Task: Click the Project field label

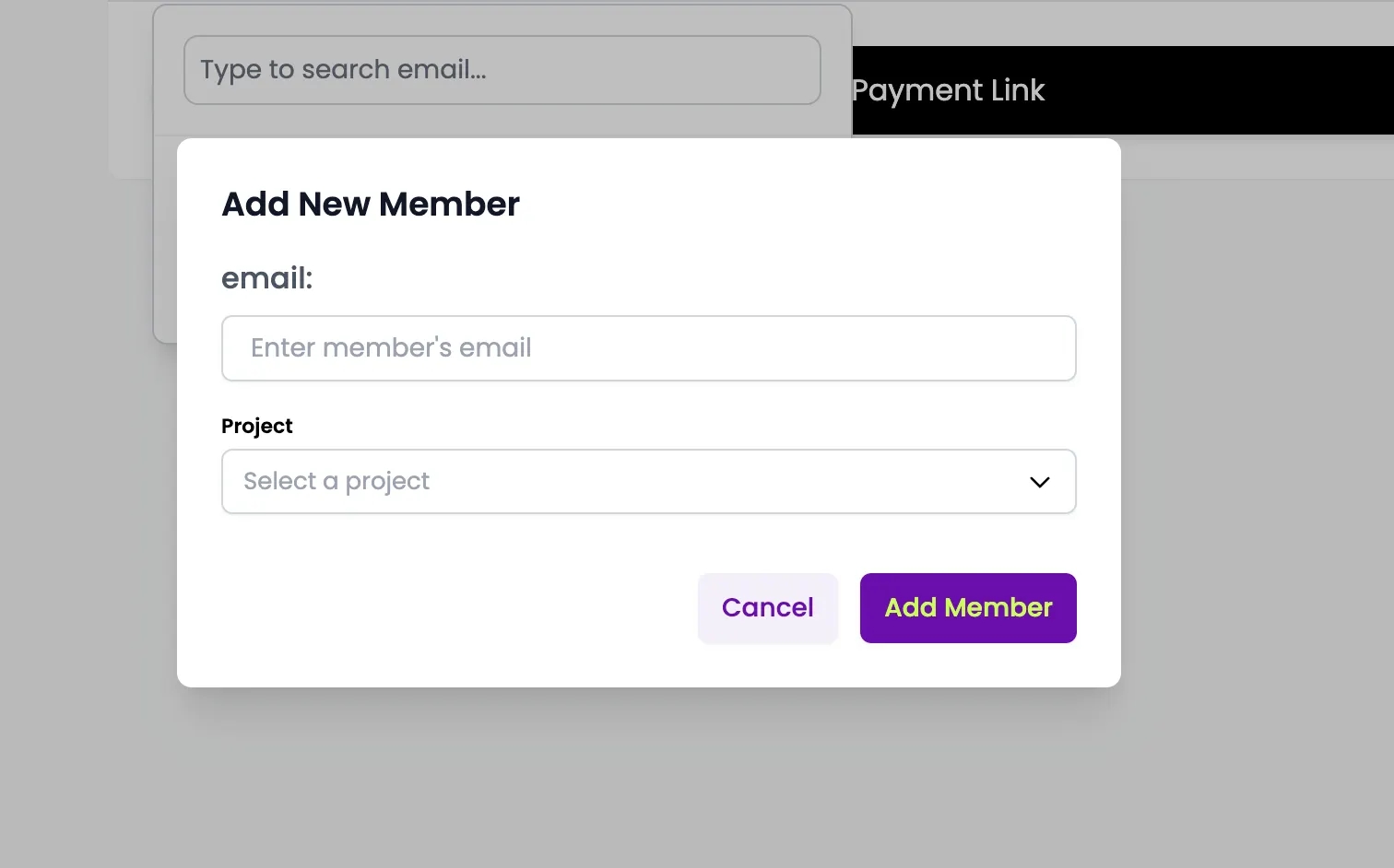Action: (257, 426)
